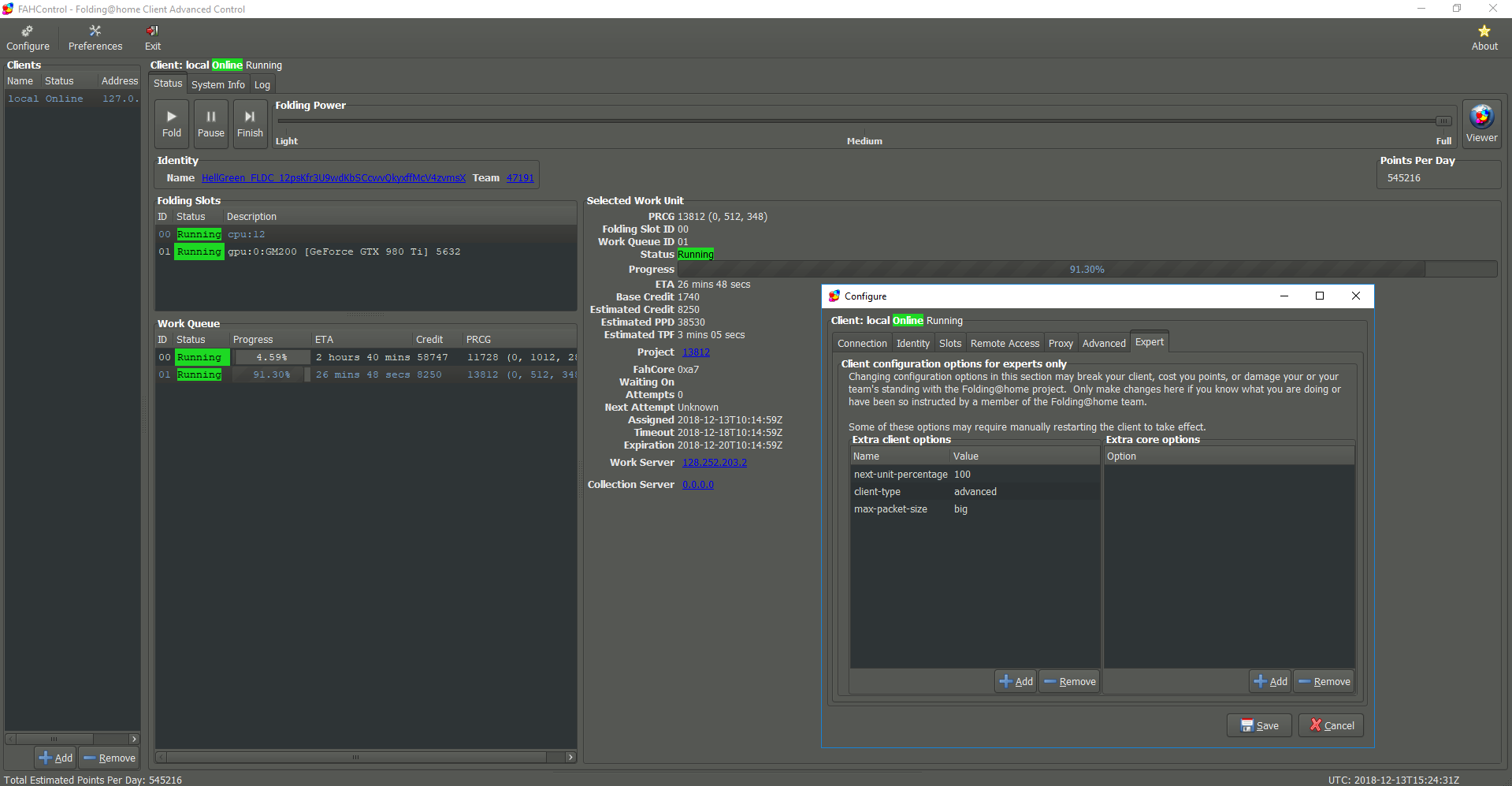This screenshot has width=1512, height=786.
Task: Pause folding with the Pause button
Action: point(211,124)
